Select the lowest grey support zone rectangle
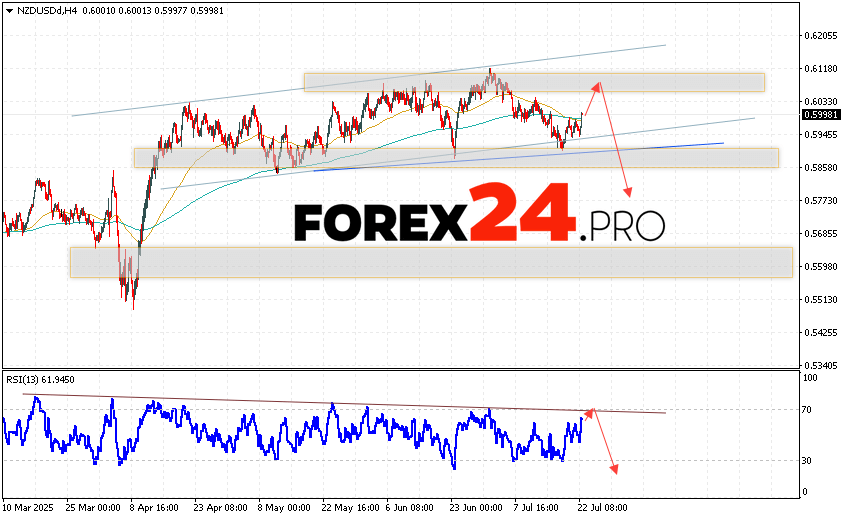This screenshot has height=519, width=845. [430, 262]
